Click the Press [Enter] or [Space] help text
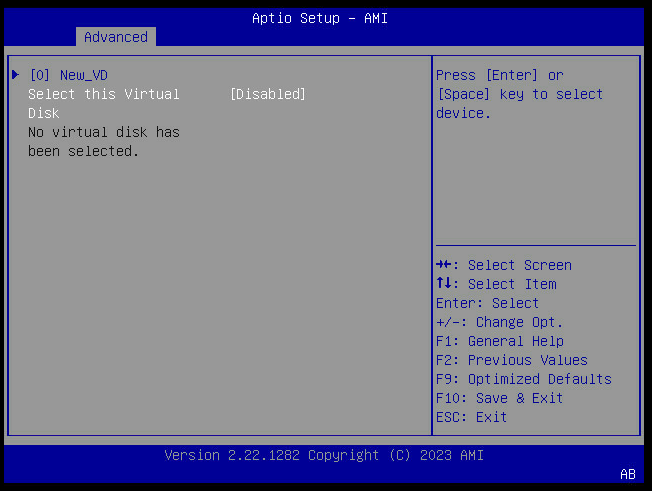The image size is (652, 491). coord(519,94)
